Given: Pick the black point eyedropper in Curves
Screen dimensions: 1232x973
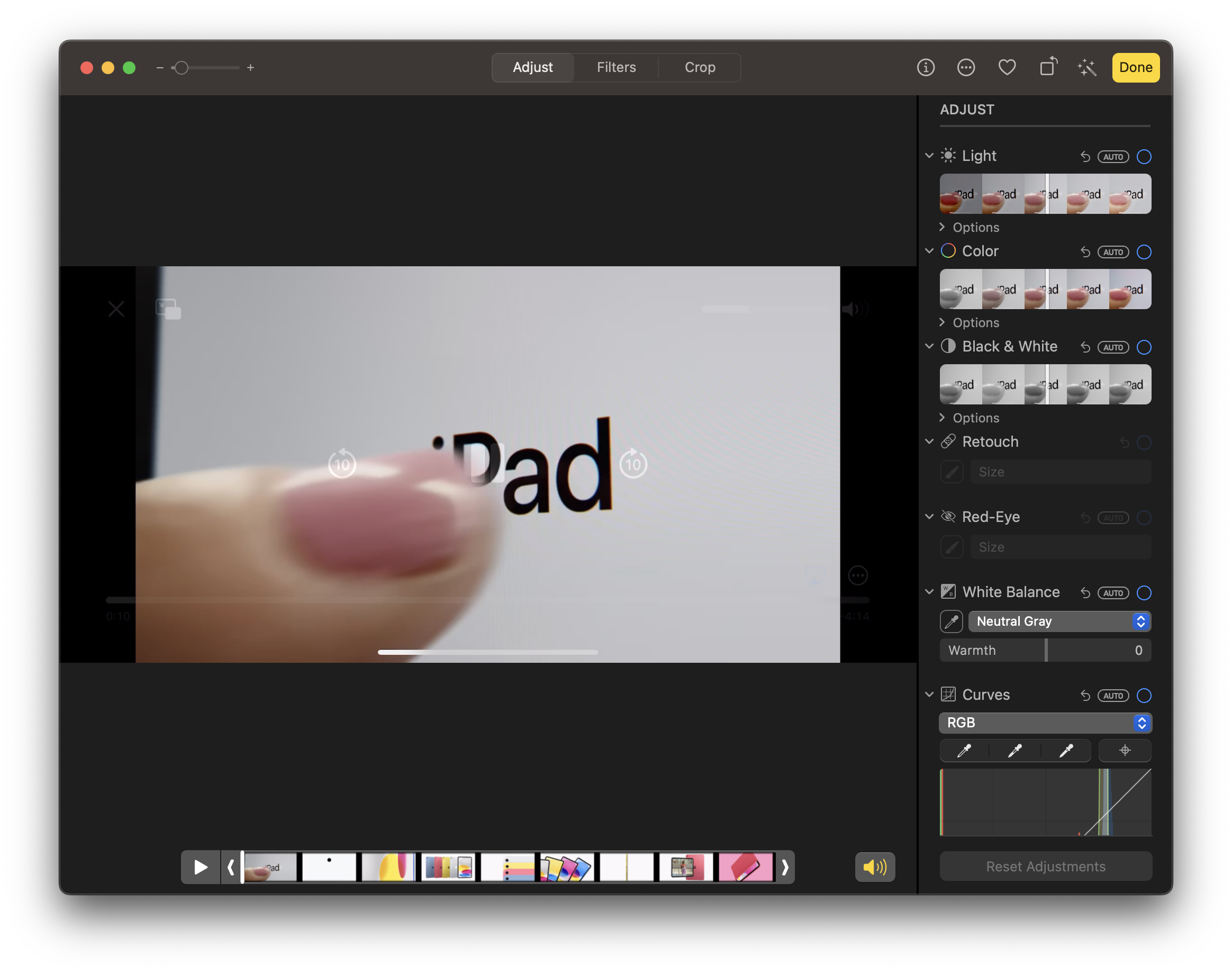Looking at the screenshot, I should pyautogui.click(x=964, y=751).
